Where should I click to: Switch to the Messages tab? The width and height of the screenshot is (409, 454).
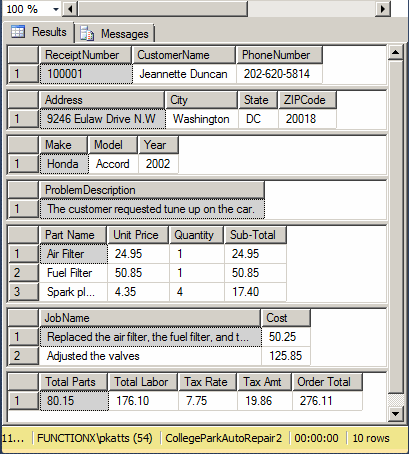tap(114, 34)
